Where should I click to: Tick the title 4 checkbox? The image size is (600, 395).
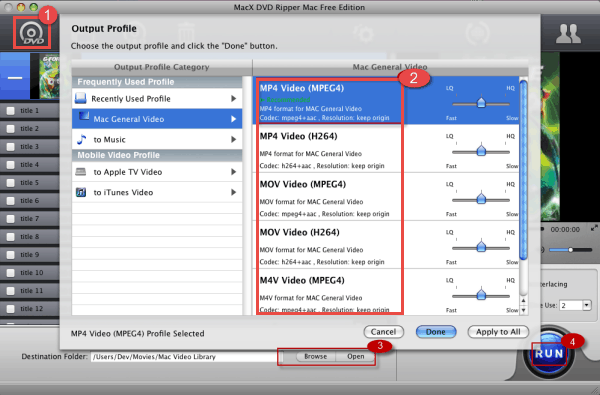[x=11, y=165]
